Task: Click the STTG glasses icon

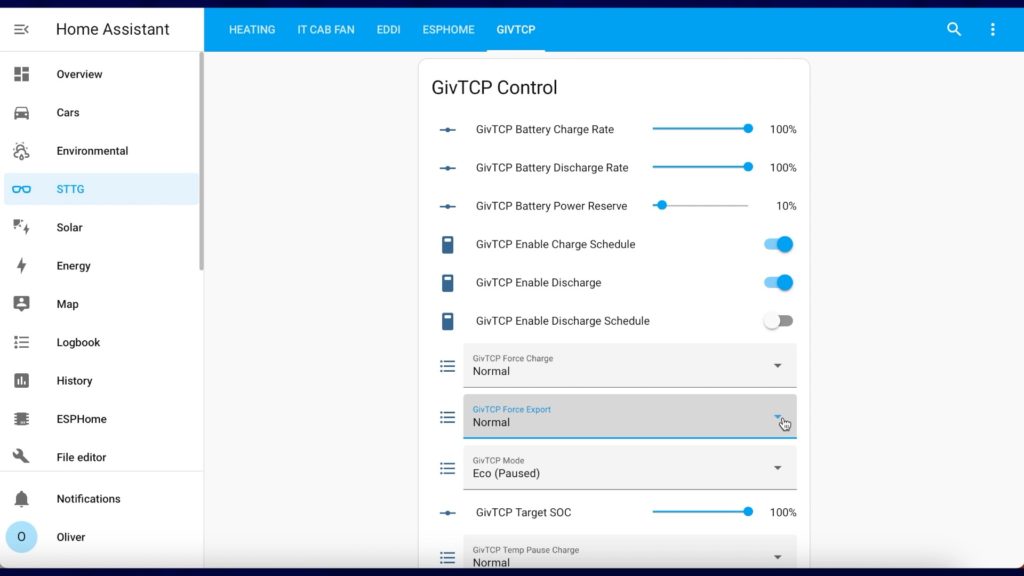Action: (x=22, y=189)
